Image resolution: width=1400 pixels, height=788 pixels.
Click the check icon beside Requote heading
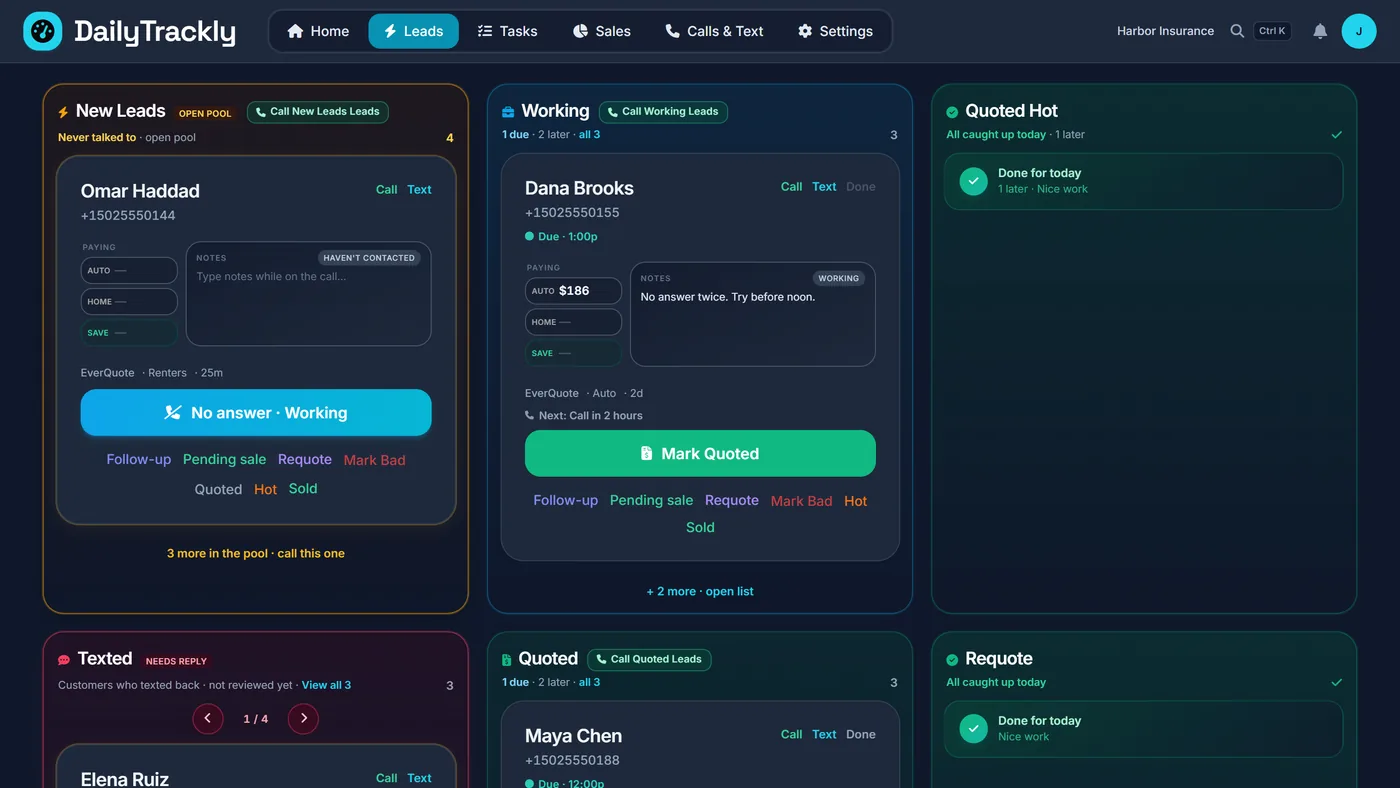coord(952,660)
